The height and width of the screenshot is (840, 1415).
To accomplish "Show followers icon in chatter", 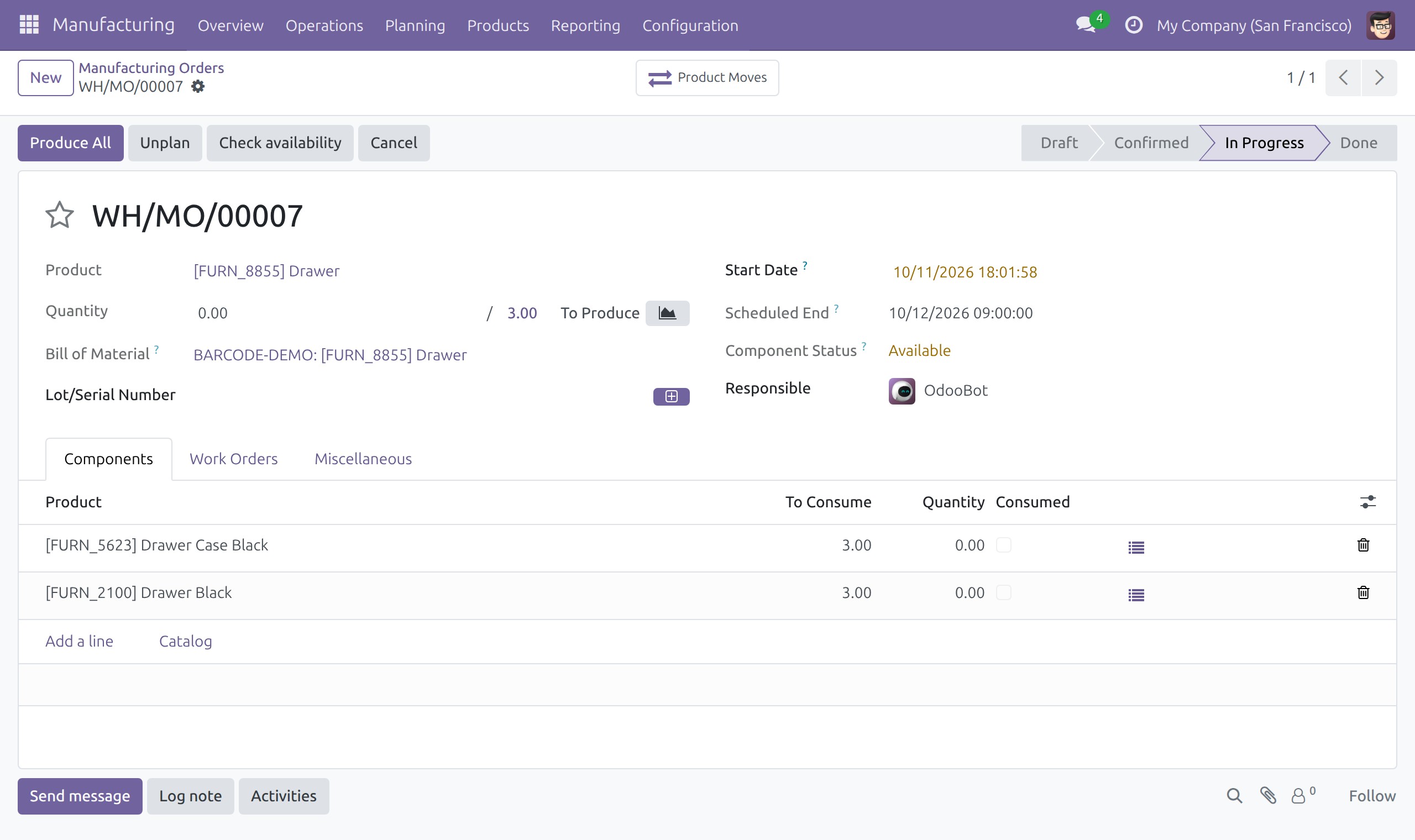I will 1302,795.
